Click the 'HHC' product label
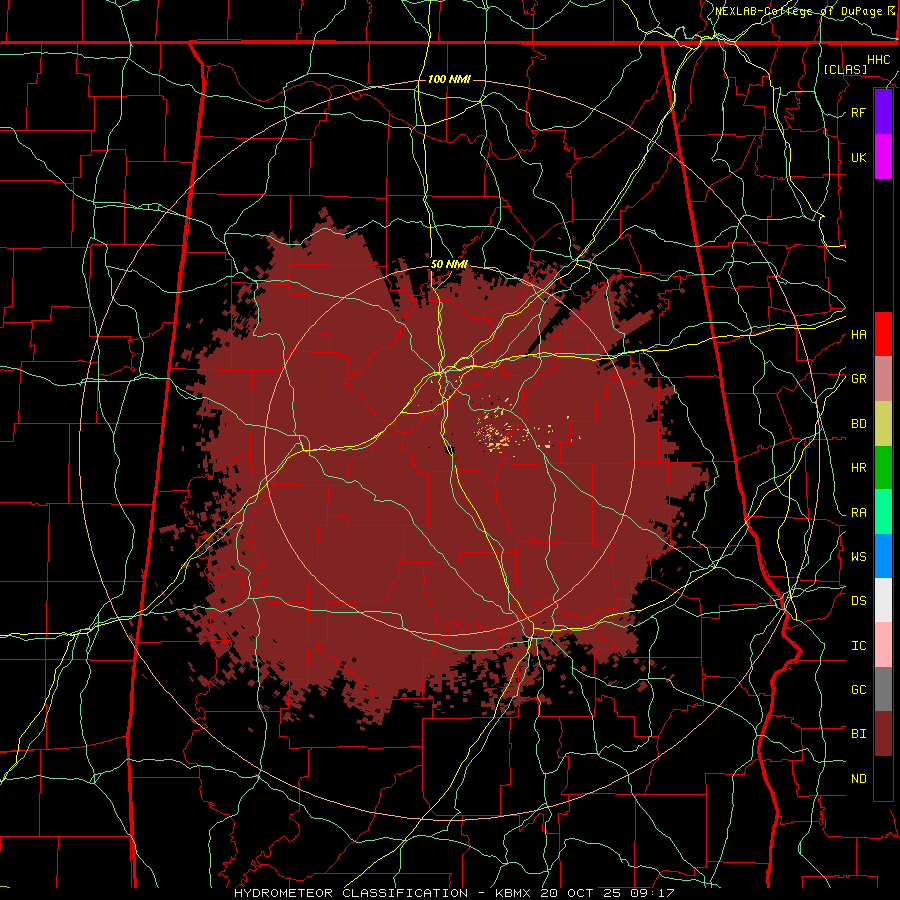 [878, 60]
